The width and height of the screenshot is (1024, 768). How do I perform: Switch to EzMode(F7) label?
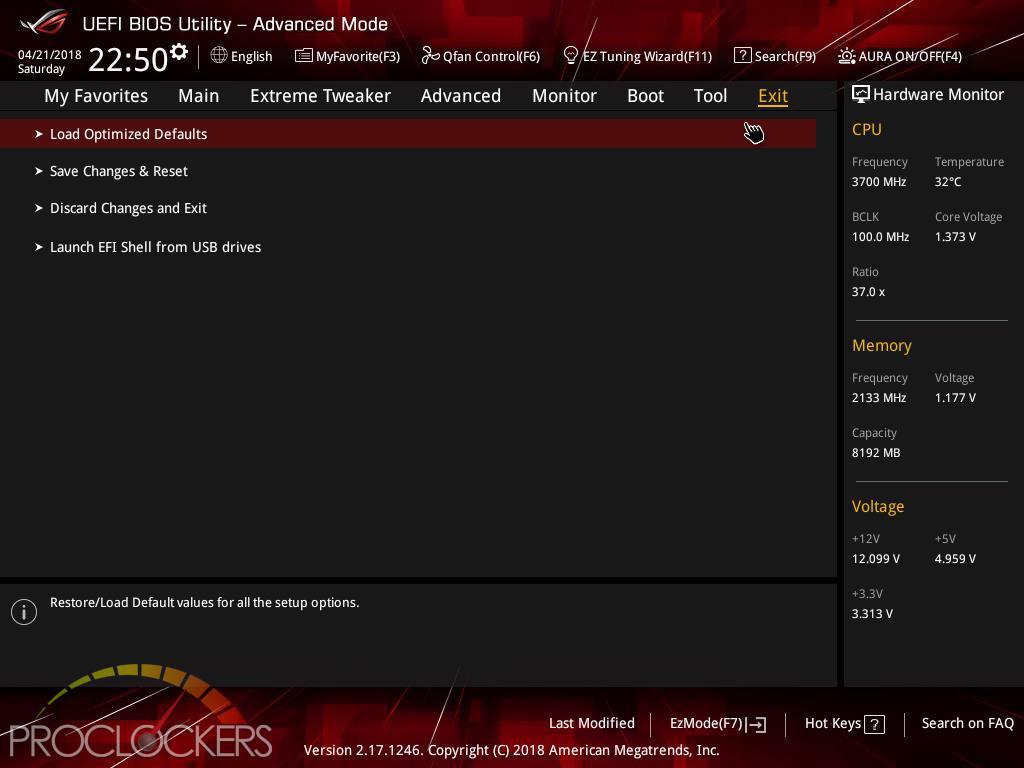tap(706, 724)
